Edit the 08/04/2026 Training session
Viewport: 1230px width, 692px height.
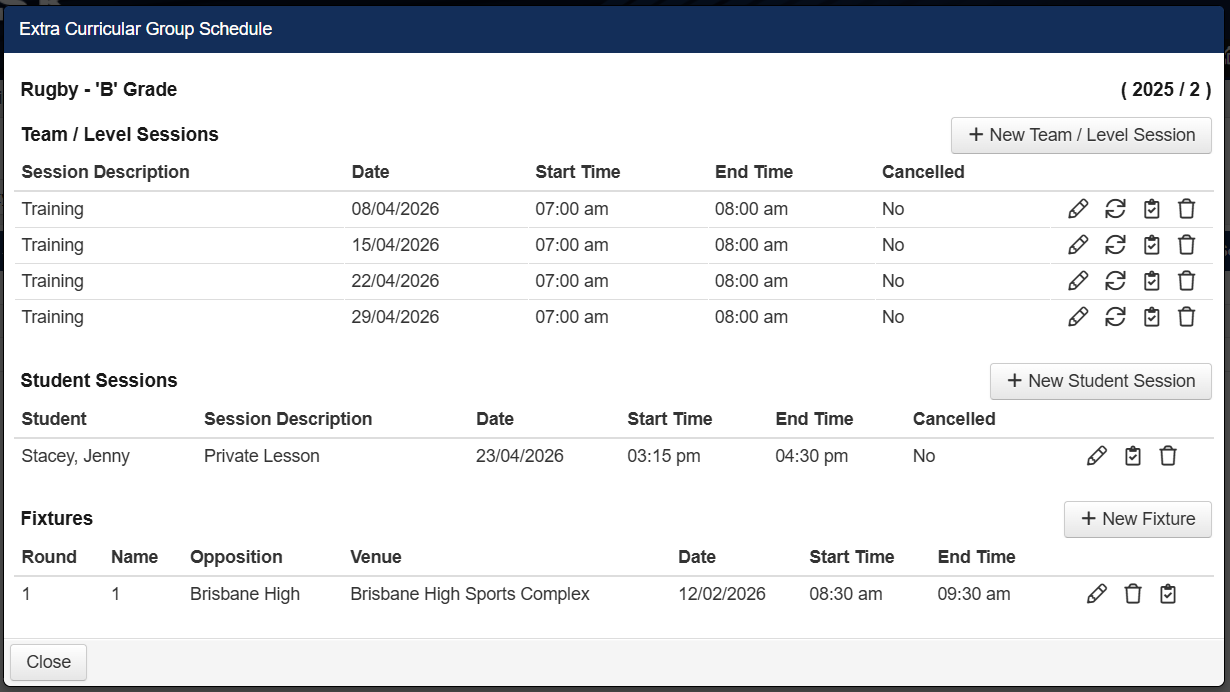coord(1078,209)
